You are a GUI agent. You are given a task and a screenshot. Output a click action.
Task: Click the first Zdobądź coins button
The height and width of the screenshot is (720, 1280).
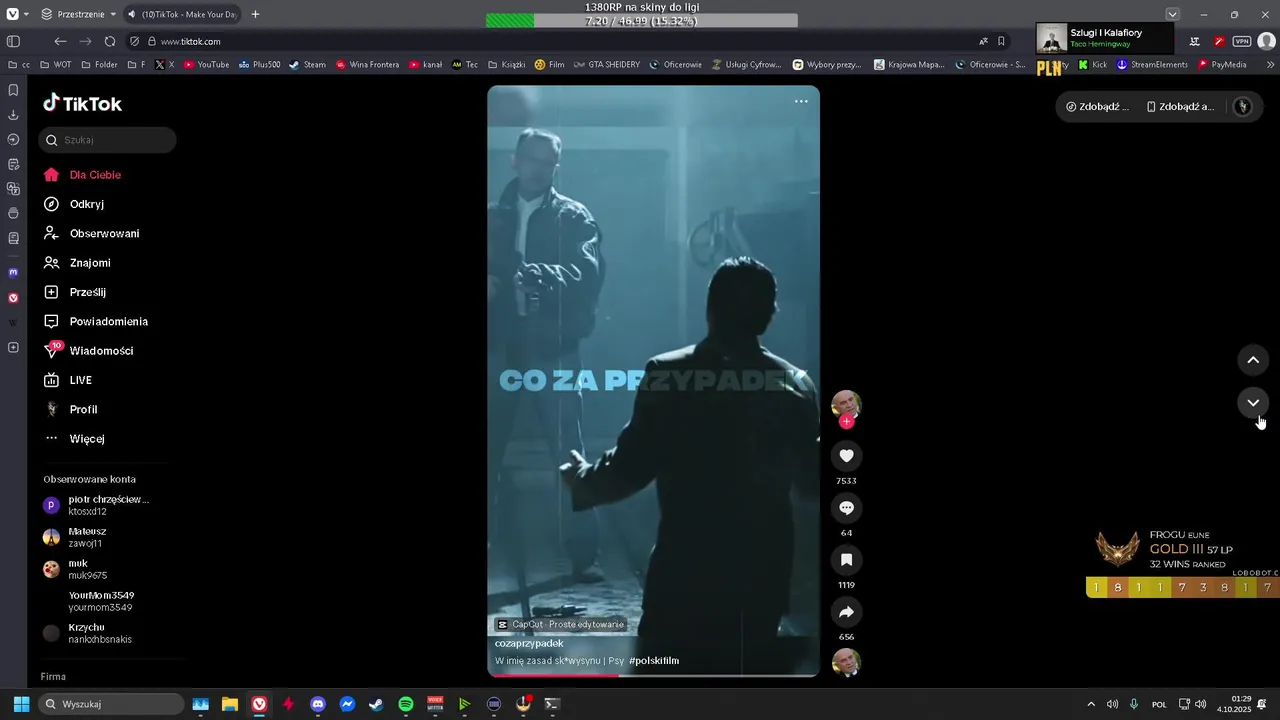coord(1097,107)
